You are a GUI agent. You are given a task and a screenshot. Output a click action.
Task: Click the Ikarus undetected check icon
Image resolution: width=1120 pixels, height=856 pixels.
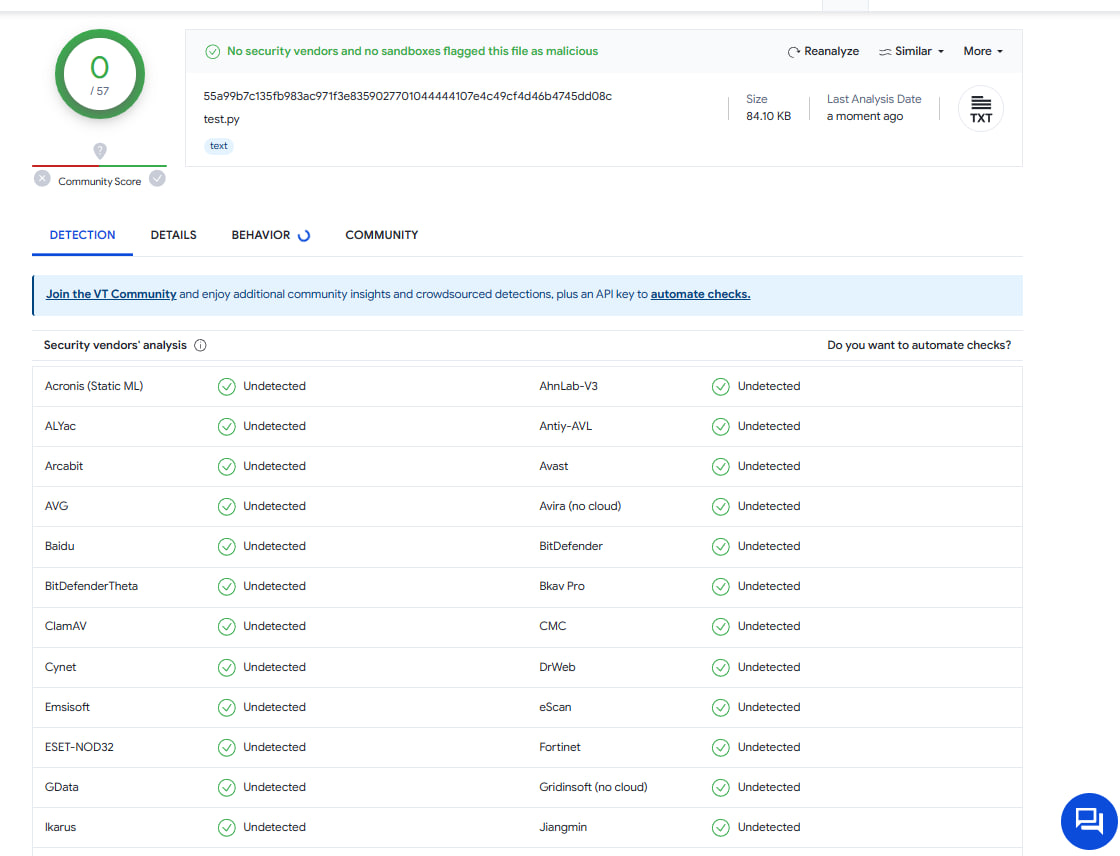[226, 827]
